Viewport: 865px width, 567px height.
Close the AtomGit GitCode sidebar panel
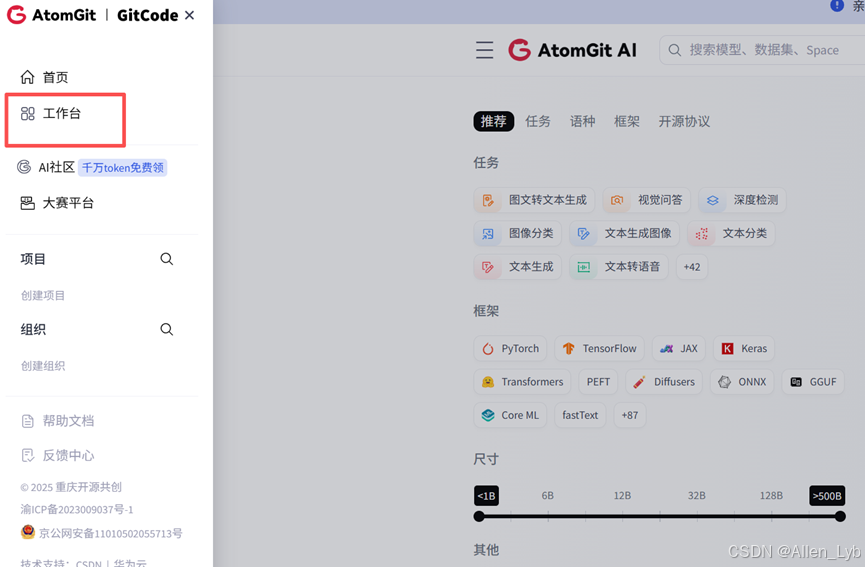pyautogui.click(x=189, y=15)
